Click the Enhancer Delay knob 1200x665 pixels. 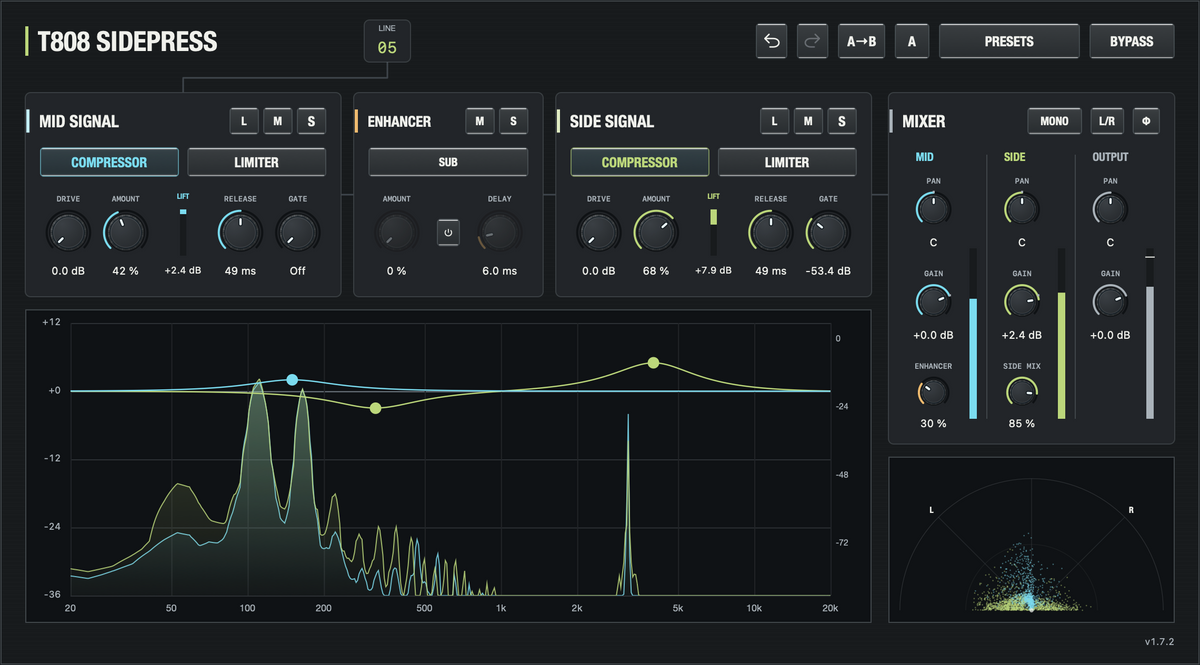[x=500, y=233]
